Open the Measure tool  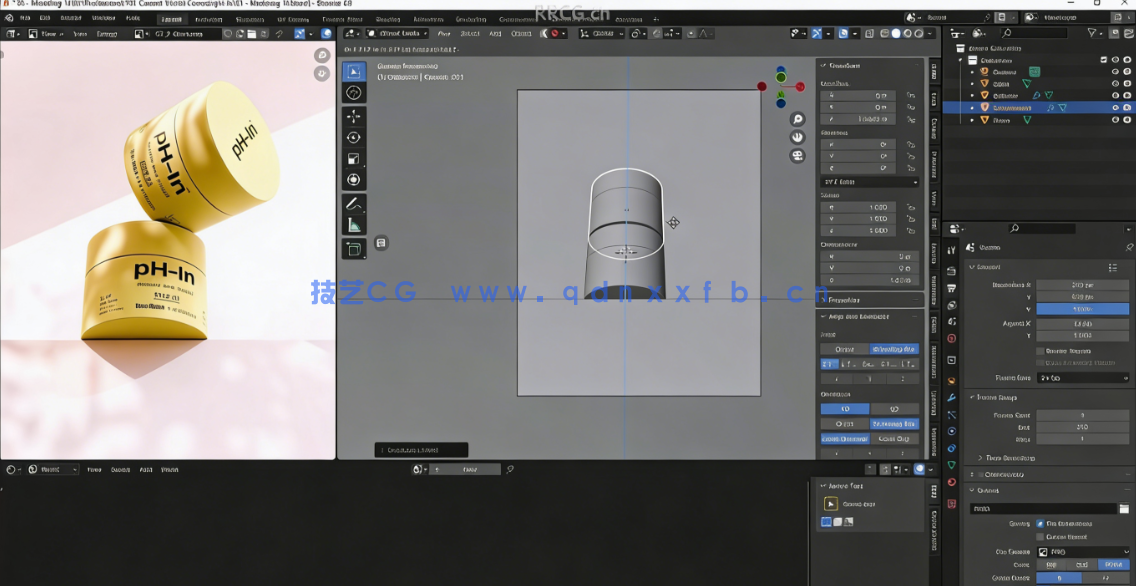coord(354,222)
